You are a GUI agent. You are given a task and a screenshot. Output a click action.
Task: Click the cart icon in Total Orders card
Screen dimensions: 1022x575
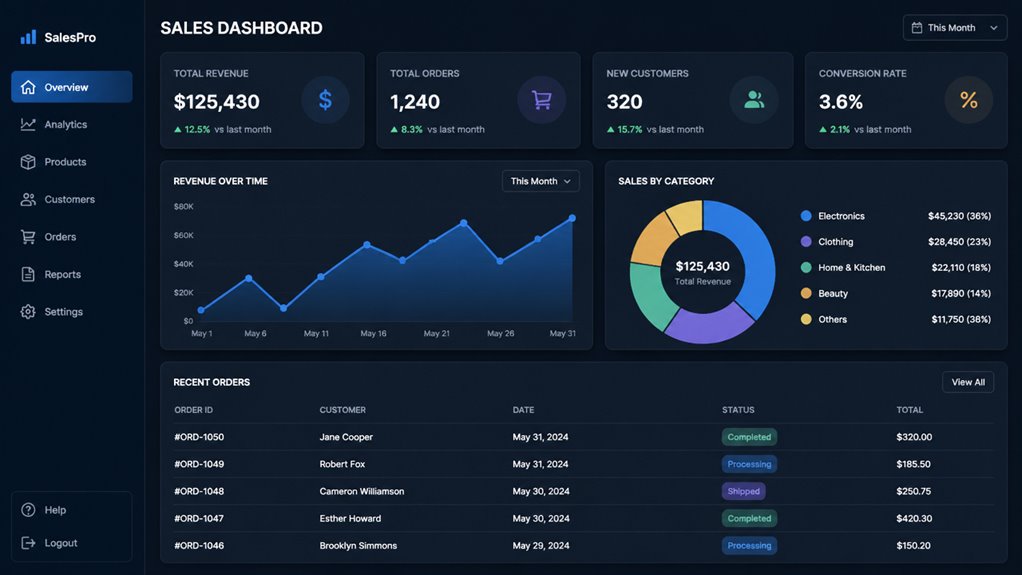tap(542, 100)
